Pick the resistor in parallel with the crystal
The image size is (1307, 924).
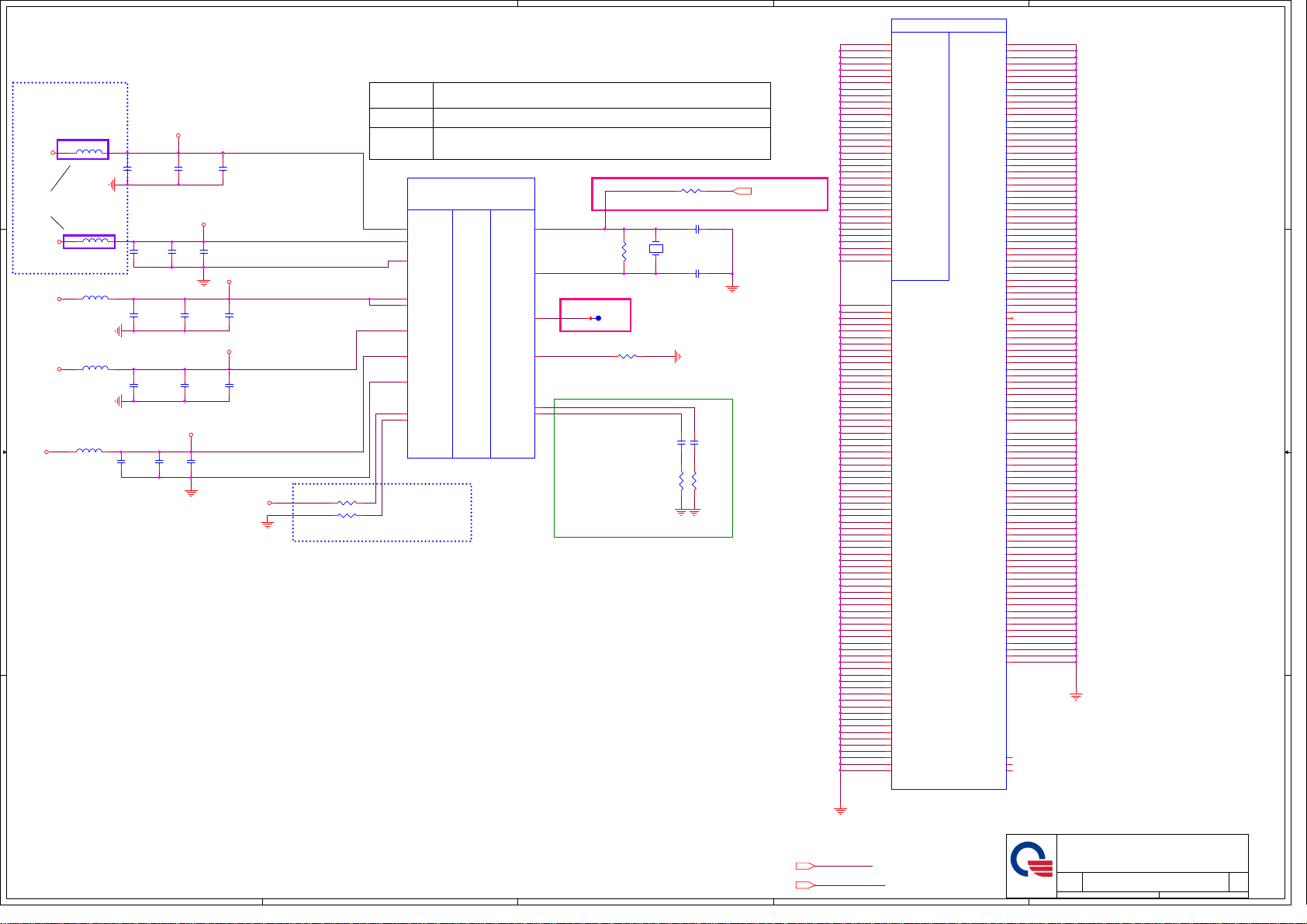point(624,251)
